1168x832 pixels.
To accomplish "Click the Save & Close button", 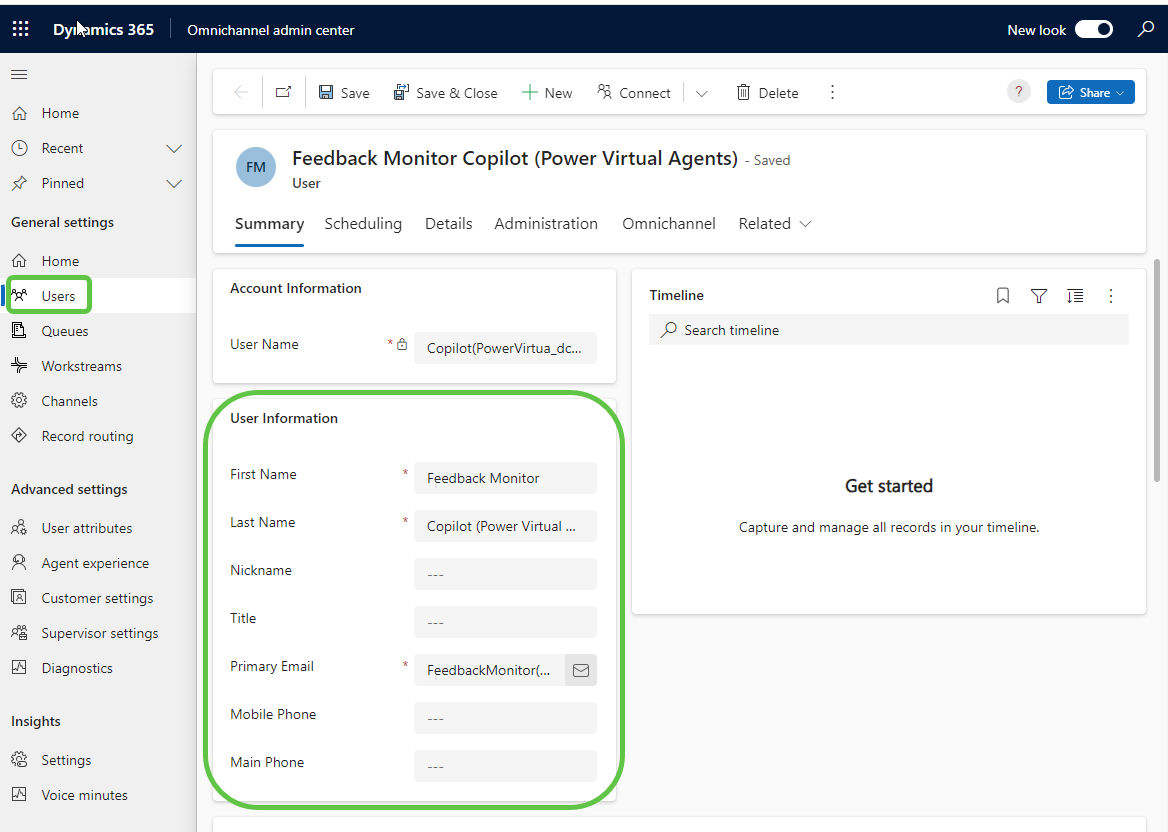I will tap(445, 93).
